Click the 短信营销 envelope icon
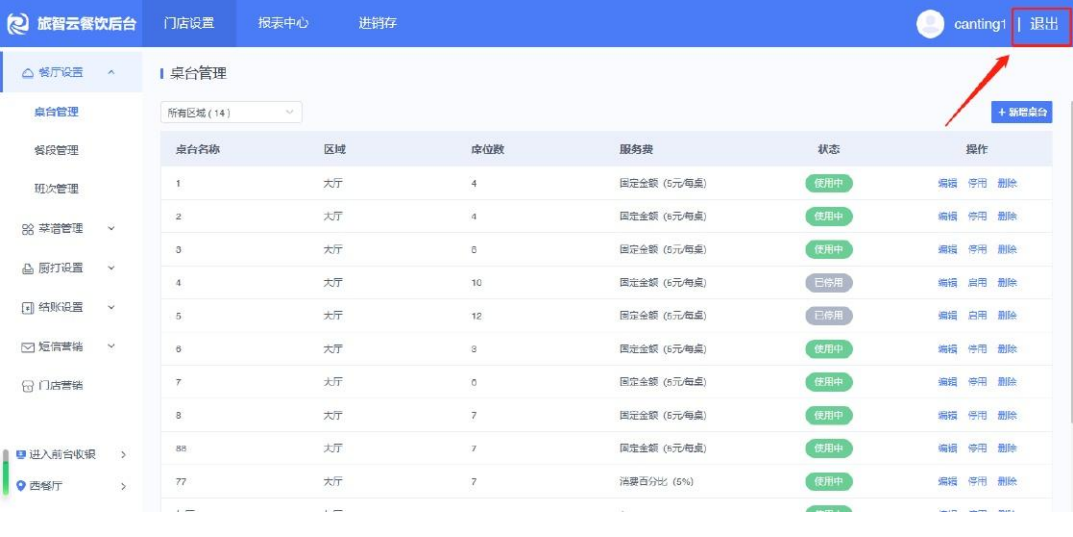 [27, 348]
